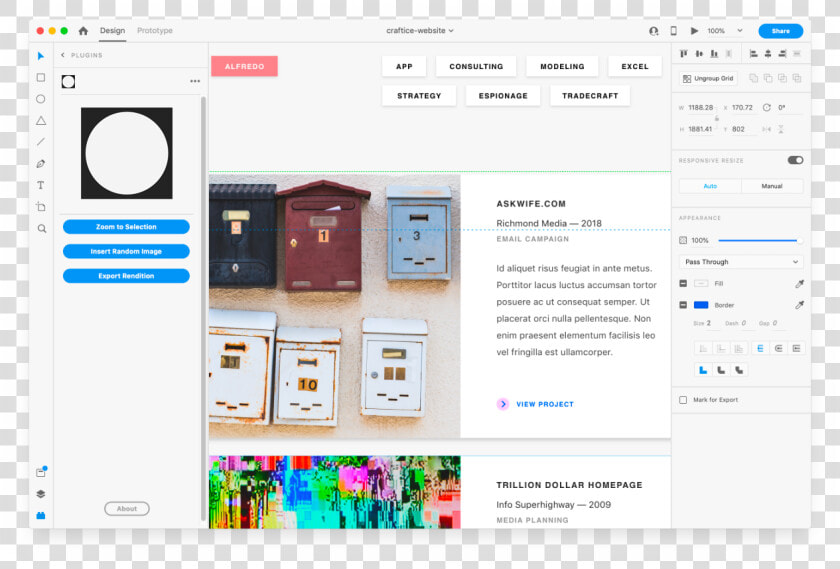Screen dimensions: 840x569
Task: Pick fill color with eyedropper
Action: click(799, 283)
